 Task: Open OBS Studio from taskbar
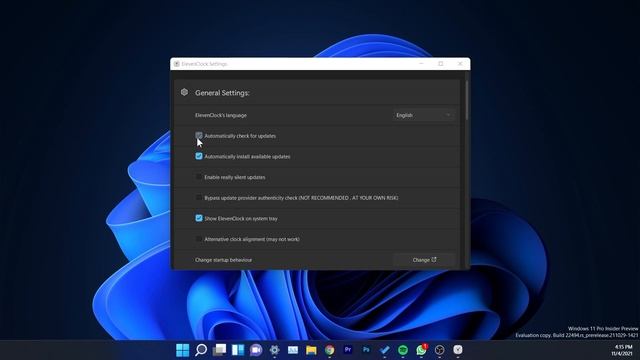pos(440,350)
